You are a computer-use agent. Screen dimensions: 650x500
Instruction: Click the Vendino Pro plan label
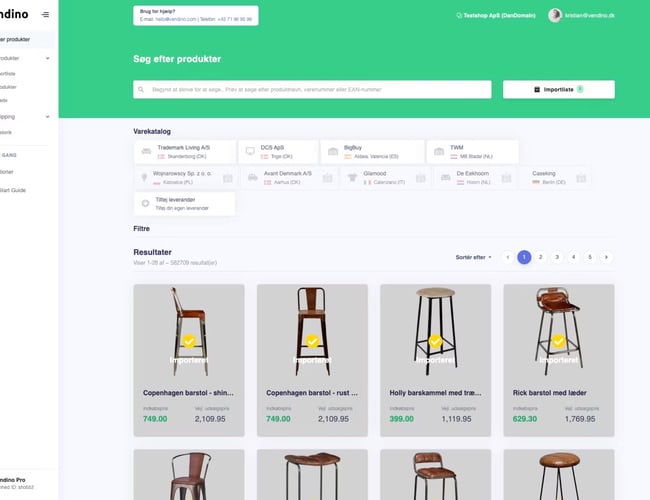coord(13,480)
